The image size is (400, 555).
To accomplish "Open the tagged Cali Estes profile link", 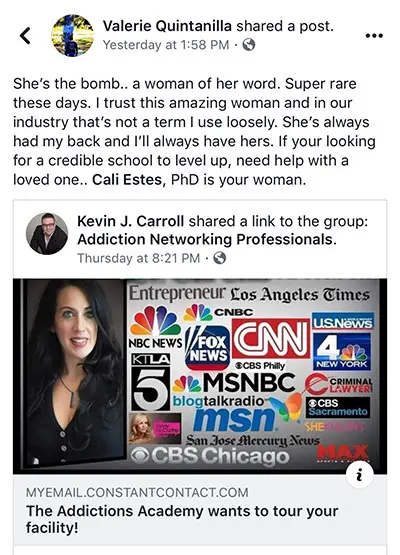I will click(127, 180).
